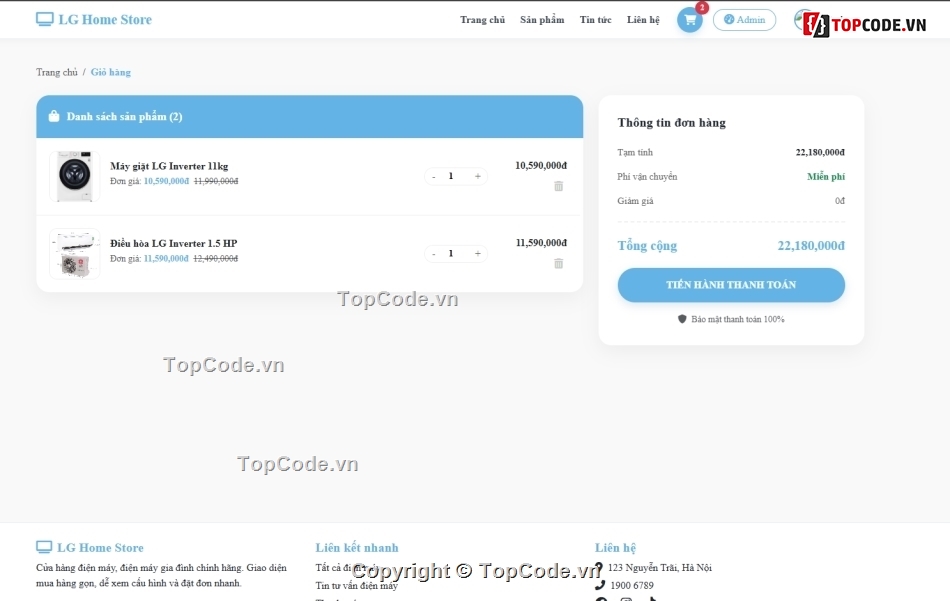Decrease quantity of Điều hòa LG Inverter

[x=434, y=254]
